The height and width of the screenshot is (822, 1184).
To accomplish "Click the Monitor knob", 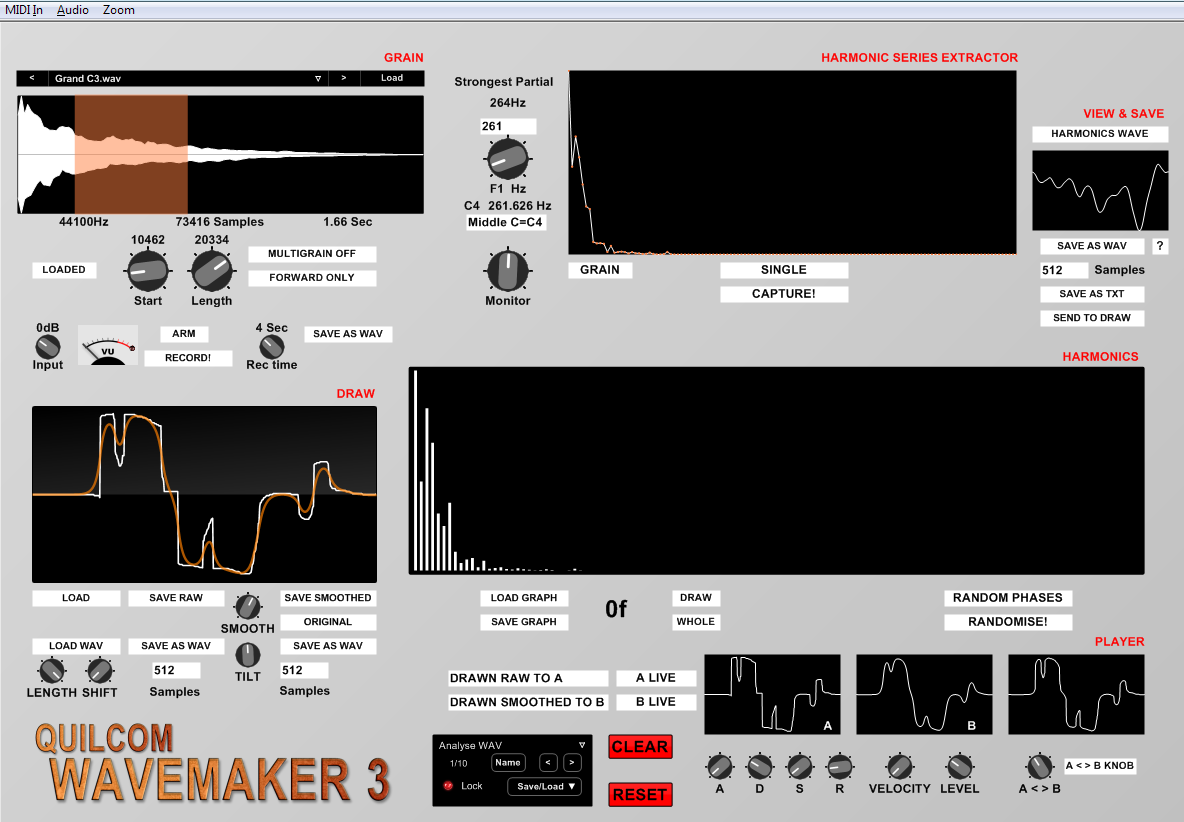I will (x=508, y=270).
